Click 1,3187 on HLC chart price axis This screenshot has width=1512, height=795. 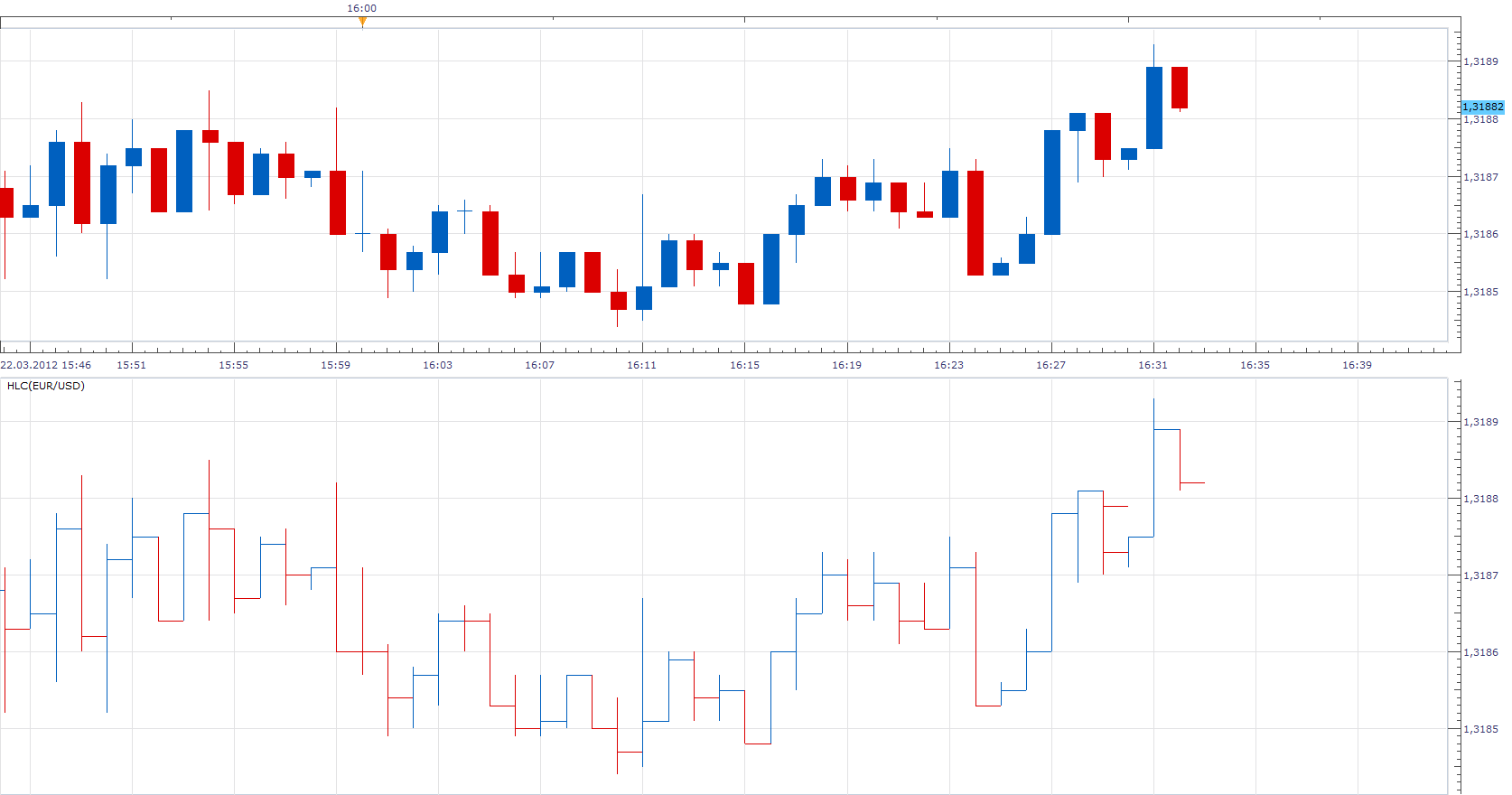[1481, 575]
